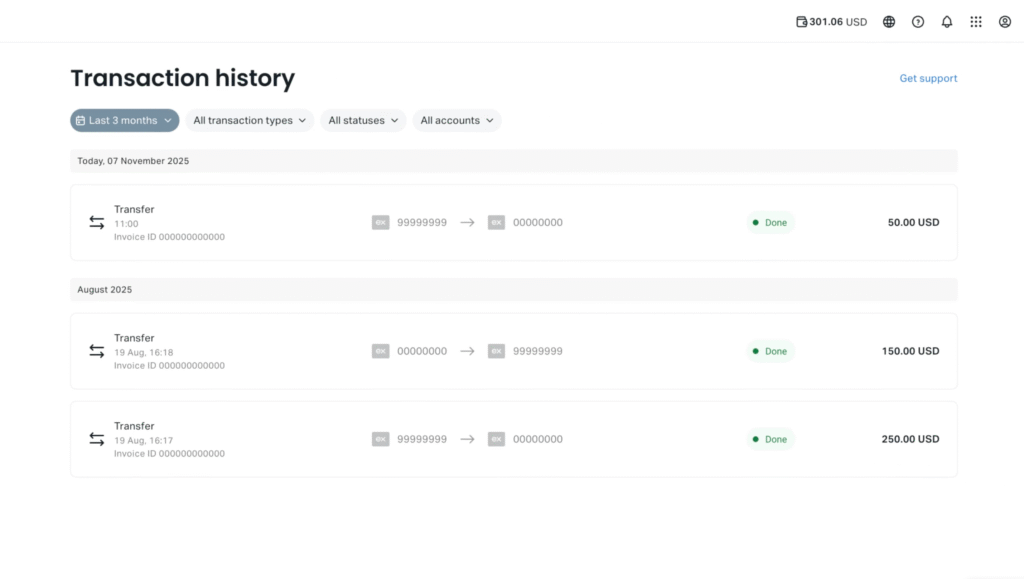Open the All statuses filter dropdown
Screen dimensions: 1024x579
[x=363, y=121]
